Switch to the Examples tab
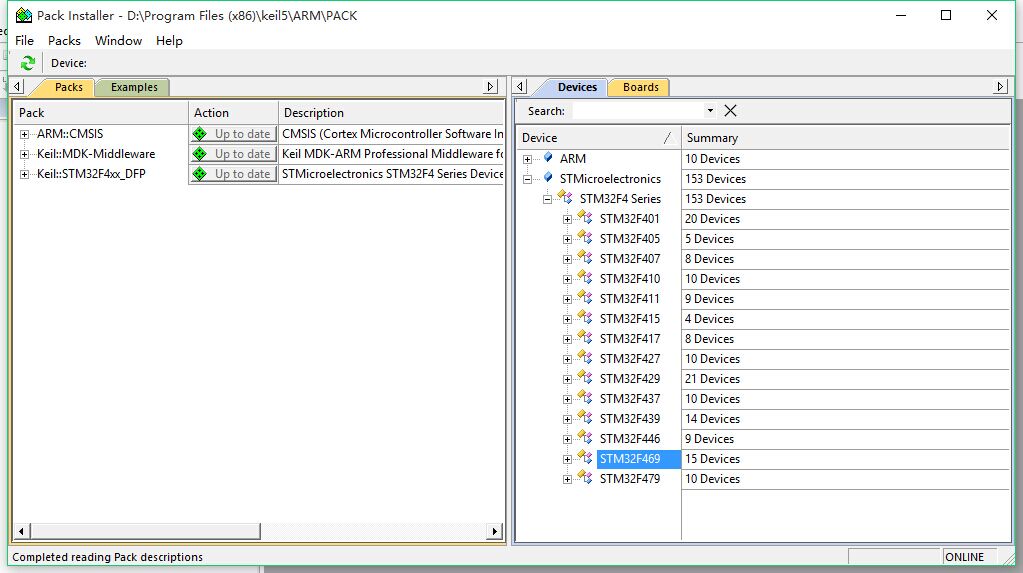1023x573 pixels. point(134,87)
